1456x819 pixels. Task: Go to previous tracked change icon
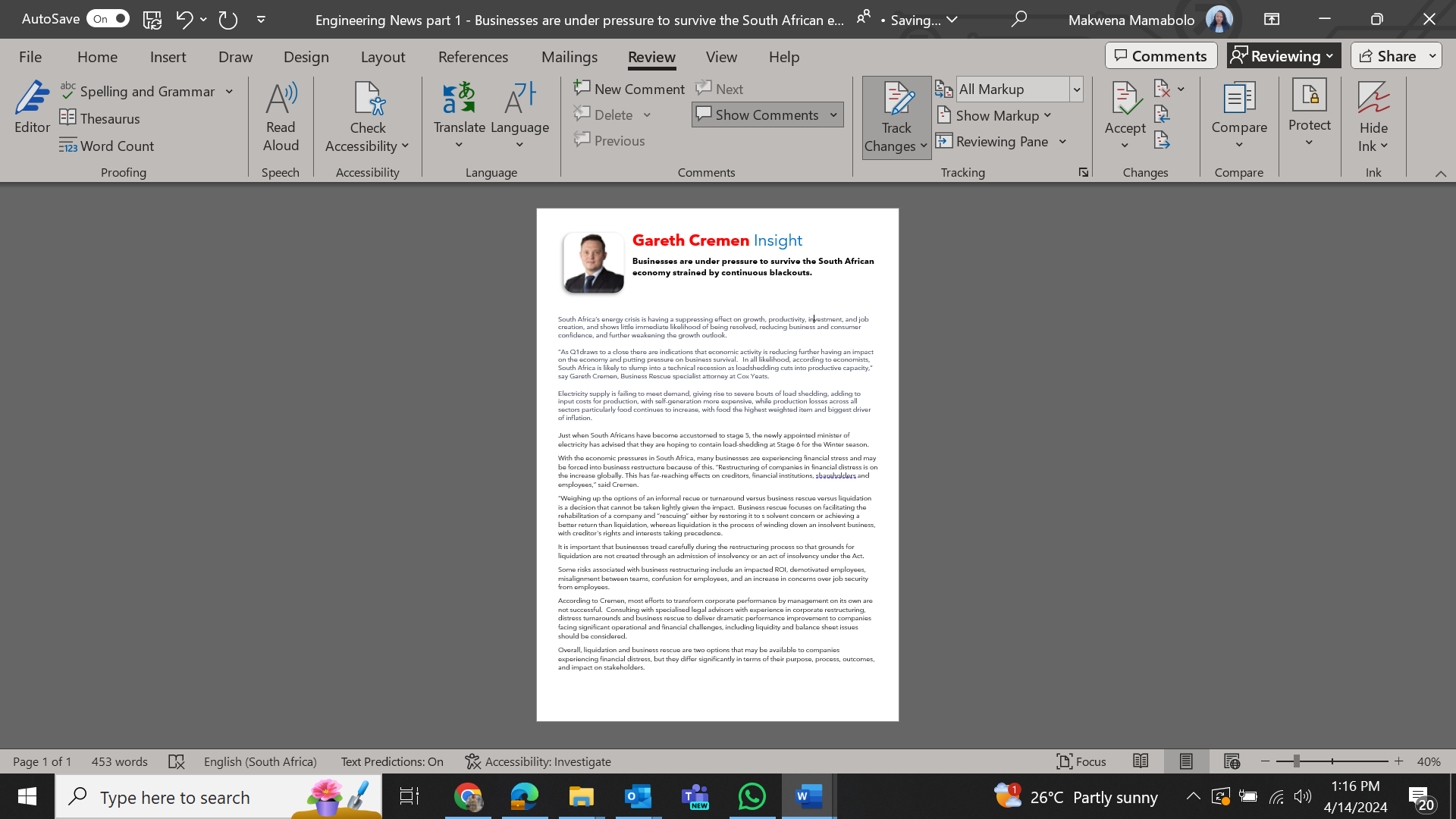click(1162, 115)
